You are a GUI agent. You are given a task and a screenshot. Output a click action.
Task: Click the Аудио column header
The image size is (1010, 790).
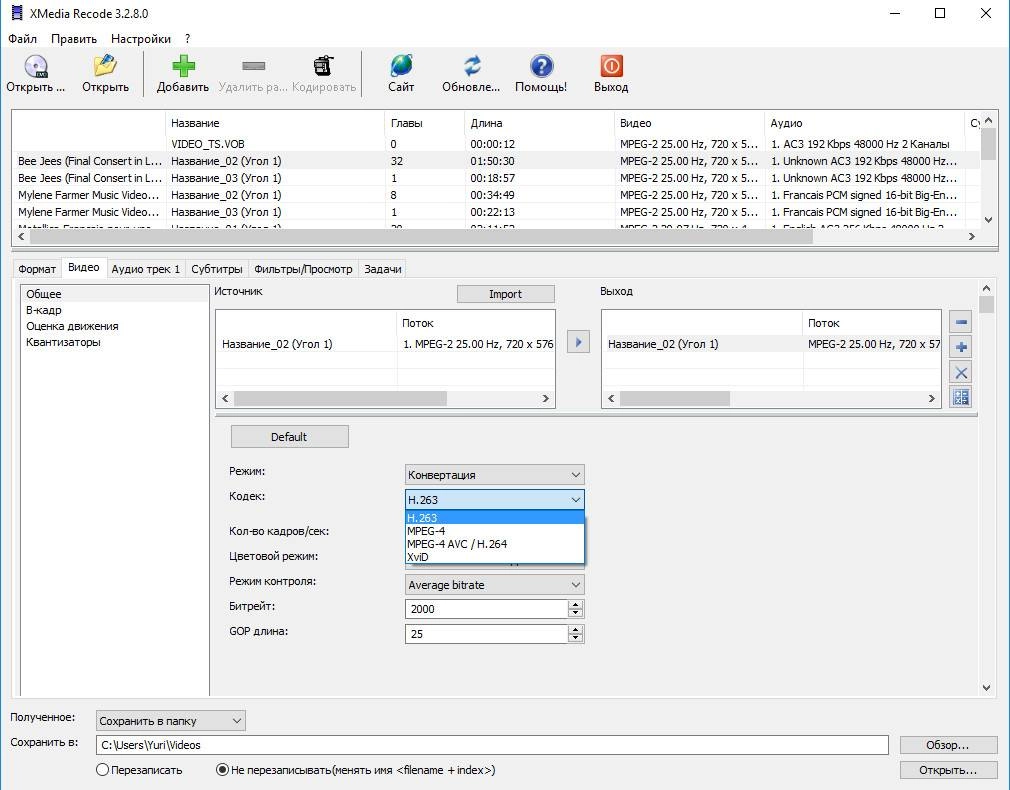click(864, 123)
